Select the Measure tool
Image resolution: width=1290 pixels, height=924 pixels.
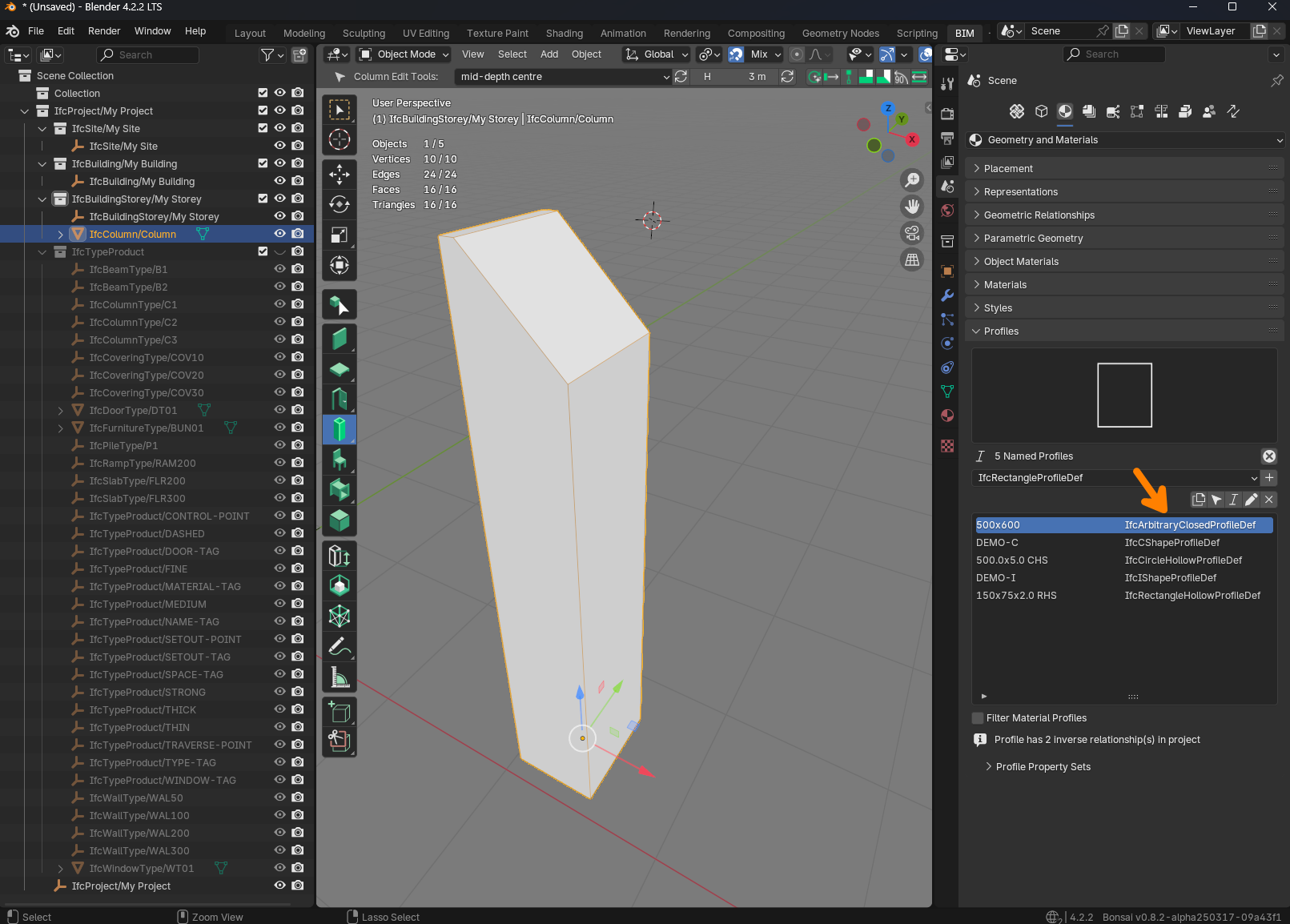pyautogui.click(x=340, y=677)
